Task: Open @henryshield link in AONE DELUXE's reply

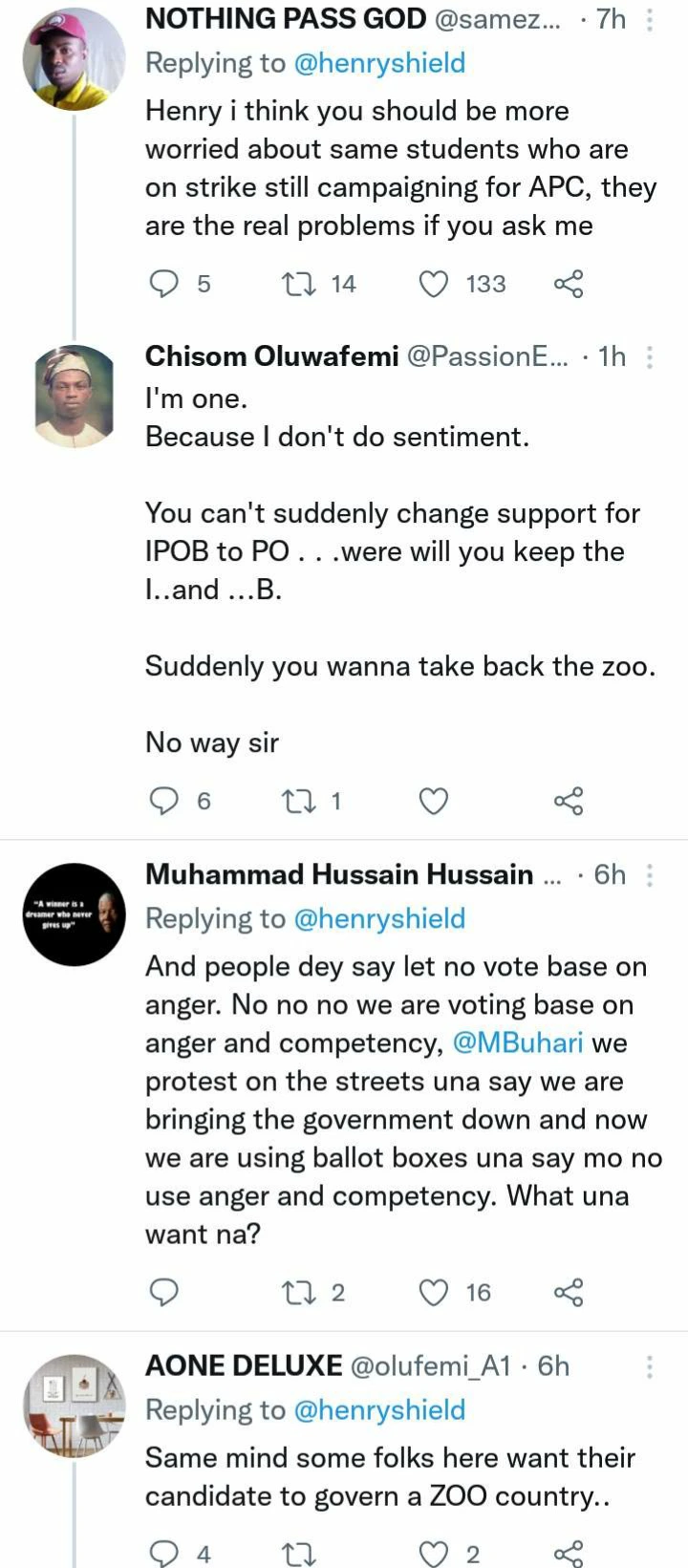Action: click(379, 1410)
